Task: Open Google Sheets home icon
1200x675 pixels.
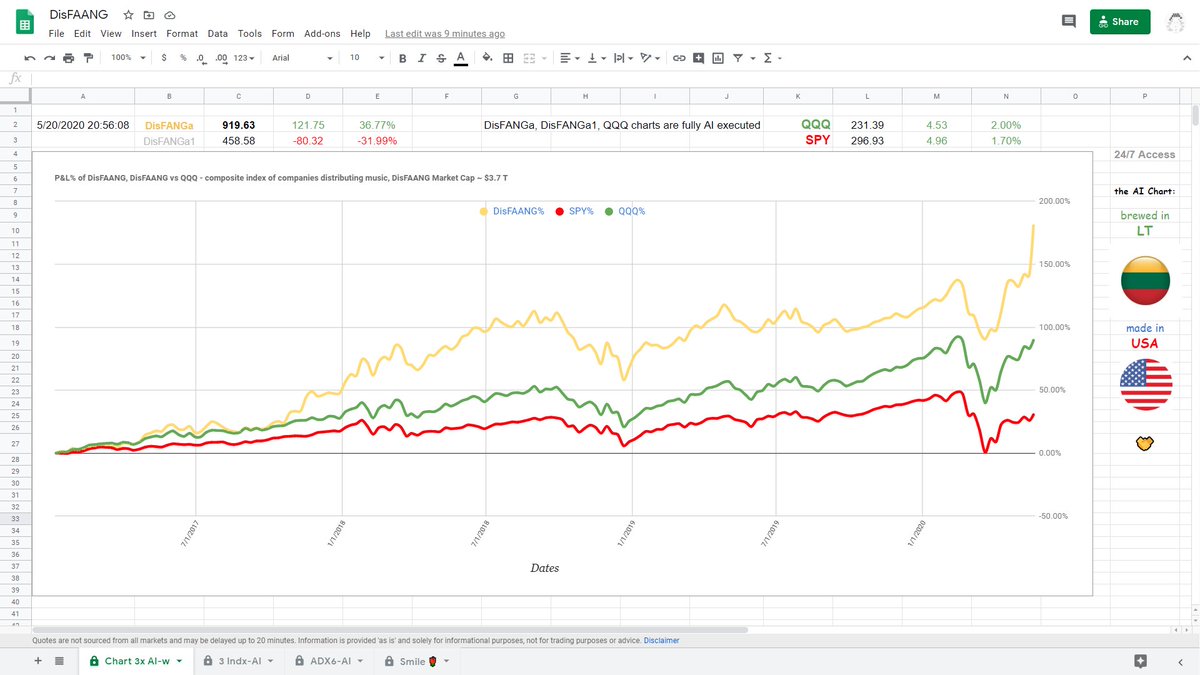Action: coord(25,22)
